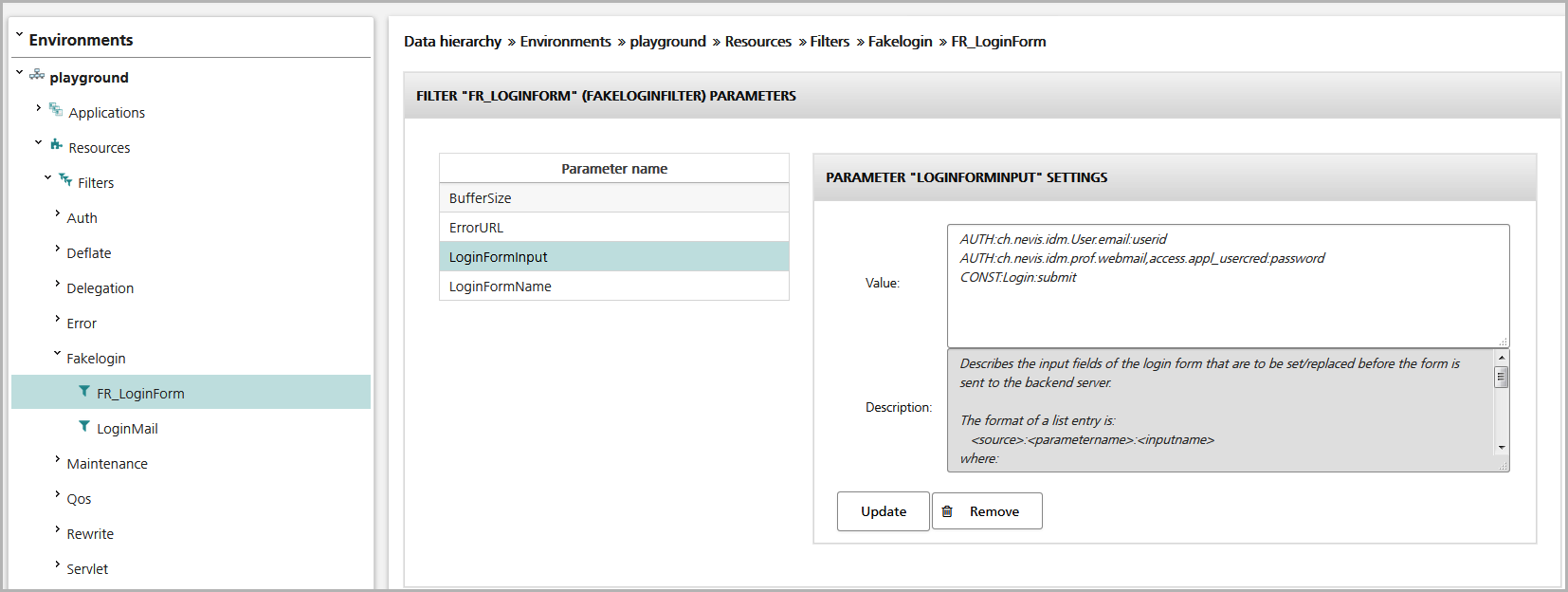Viewport: 1568px width, 592px height.
Task: Expand the Applications tree node
Action: 38,108
